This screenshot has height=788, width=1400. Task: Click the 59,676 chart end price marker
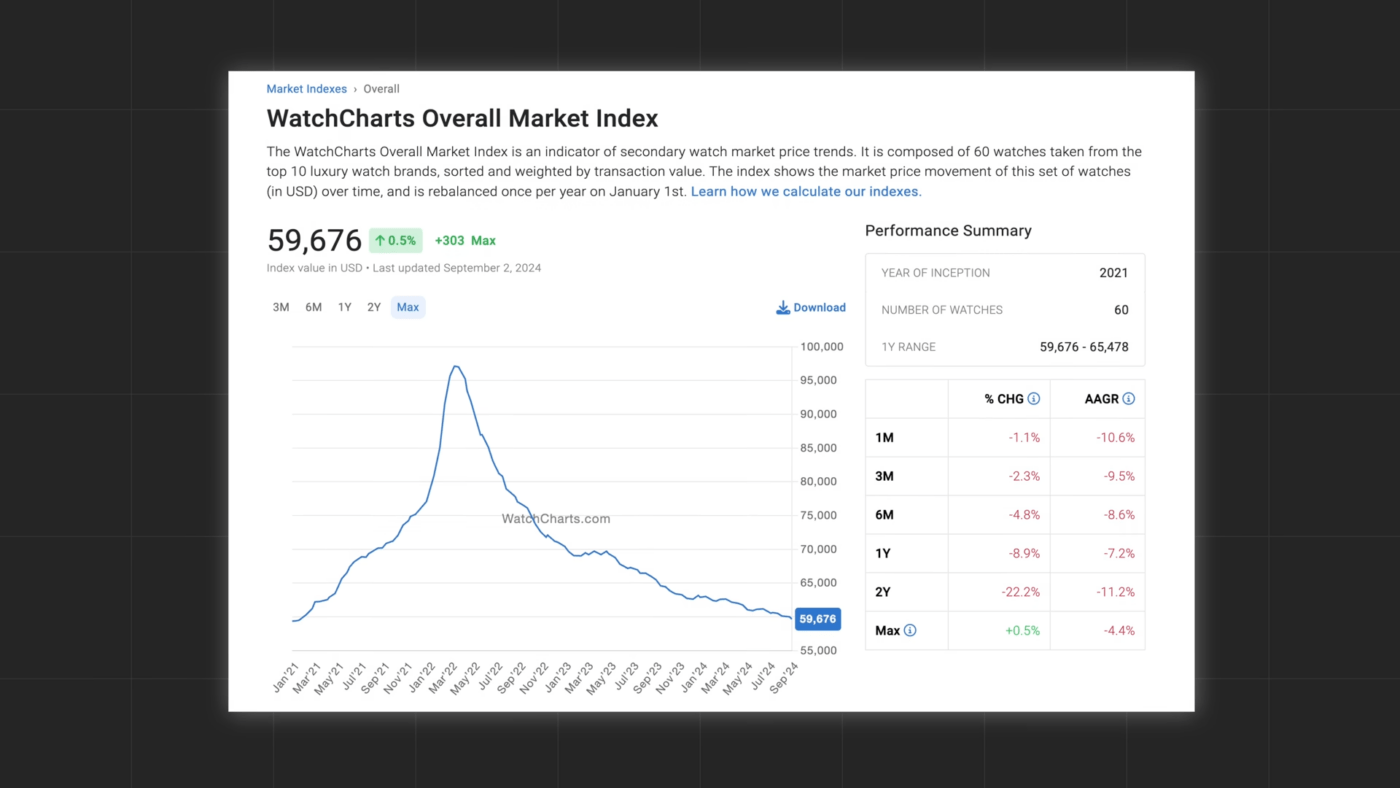(818, 619)
